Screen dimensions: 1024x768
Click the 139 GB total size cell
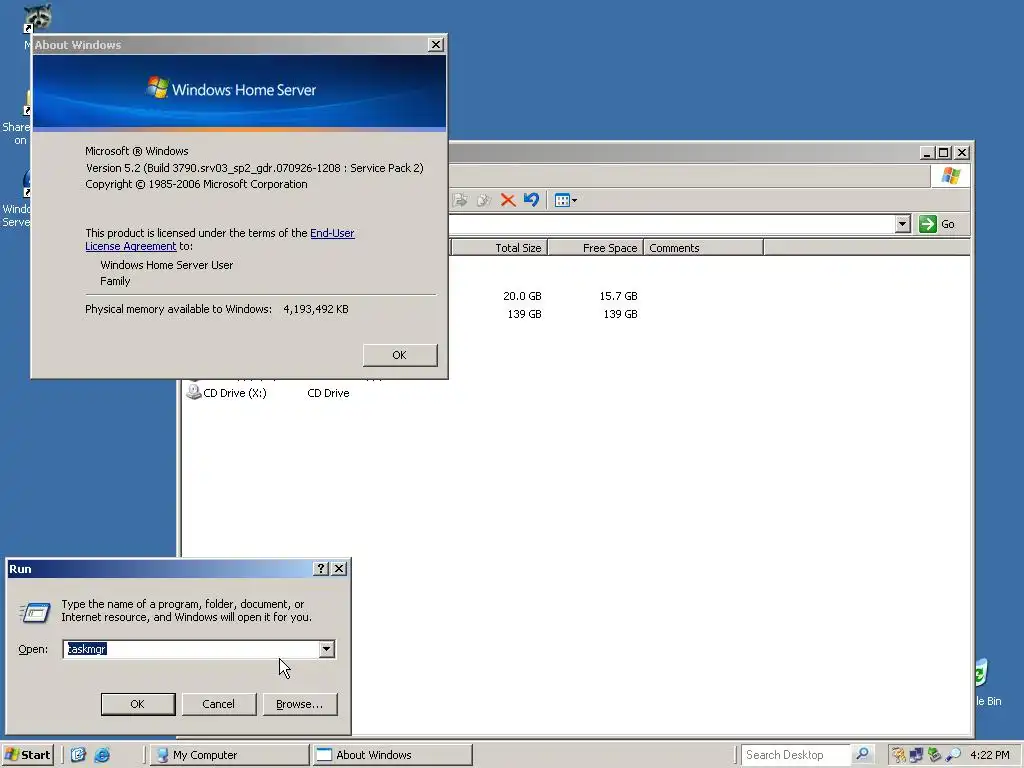point(524,314)
